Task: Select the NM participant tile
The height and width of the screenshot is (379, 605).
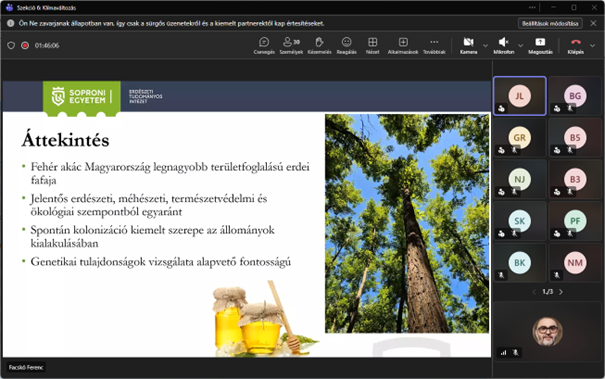Action: (x=575, y=262)
